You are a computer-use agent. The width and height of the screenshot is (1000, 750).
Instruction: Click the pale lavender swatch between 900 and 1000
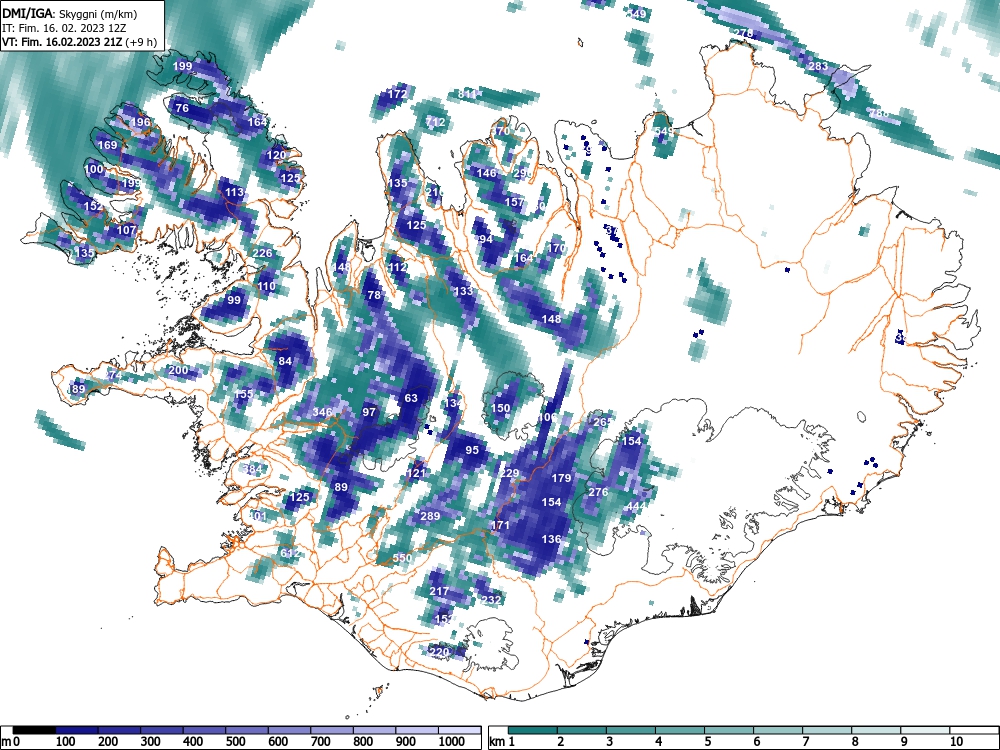(x=416, y=730)
